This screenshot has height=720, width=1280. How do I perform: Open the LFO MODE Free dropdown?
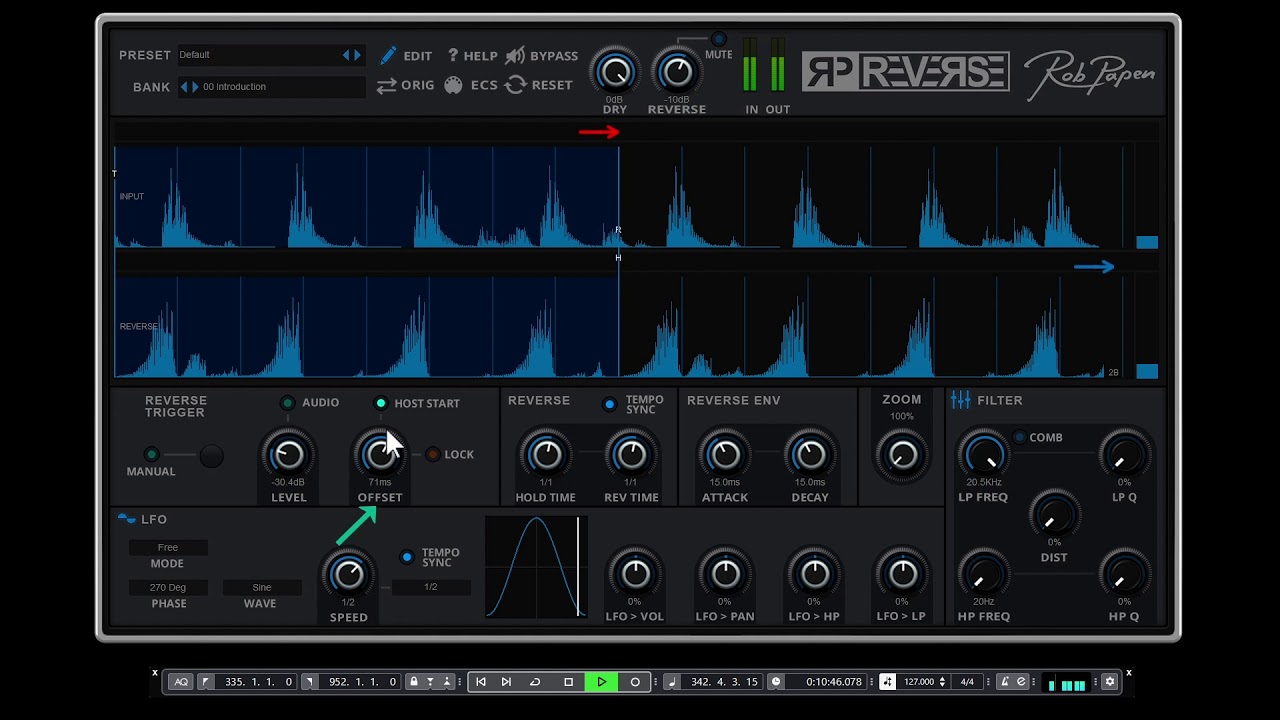(168, 548)
